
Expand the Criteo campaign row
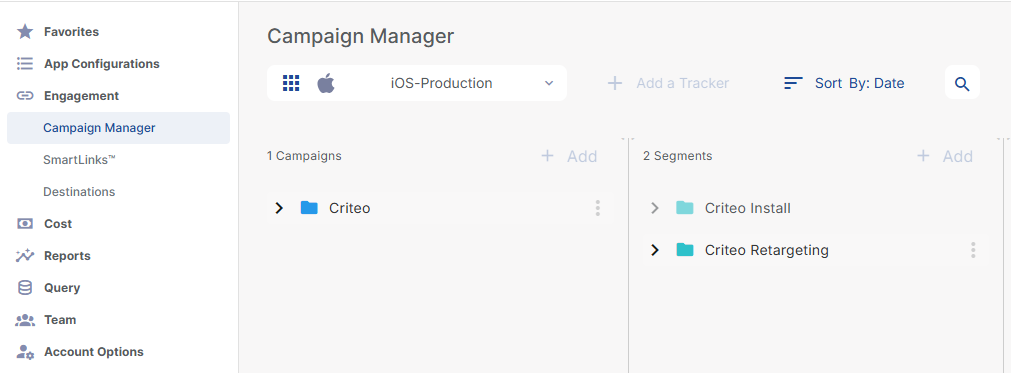pos(279,208)
